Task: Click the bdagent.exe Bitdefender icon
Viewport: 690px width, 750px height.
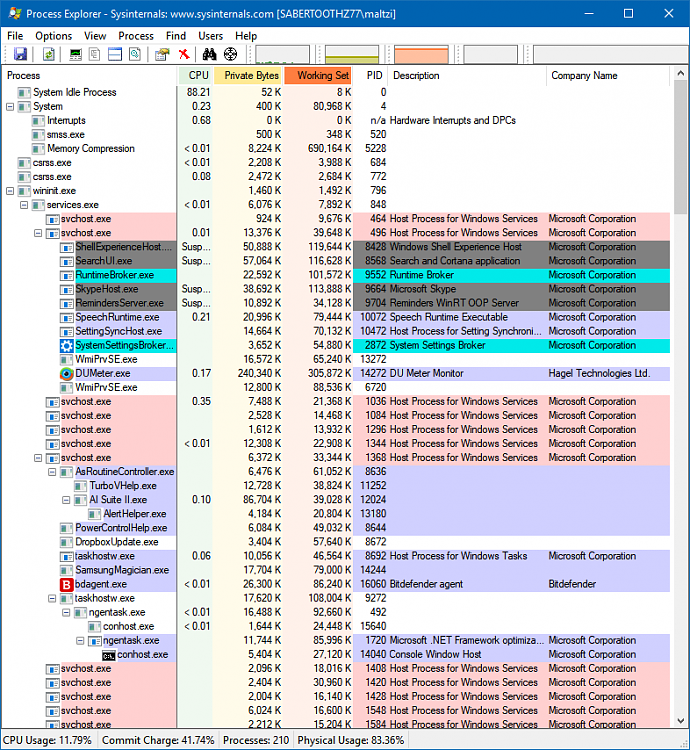Action: tap(66, 585)
